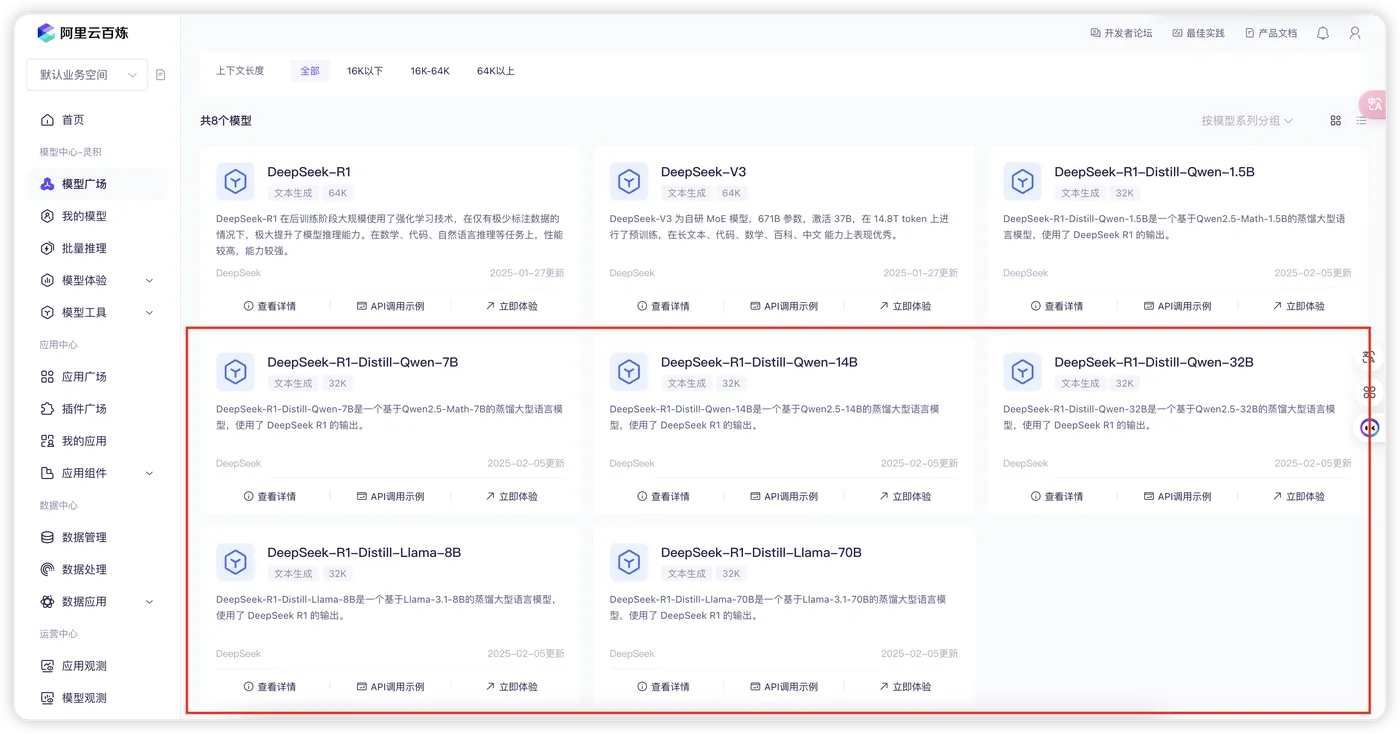Open the 开发者论坛 link

click(x=1121, y=33)
